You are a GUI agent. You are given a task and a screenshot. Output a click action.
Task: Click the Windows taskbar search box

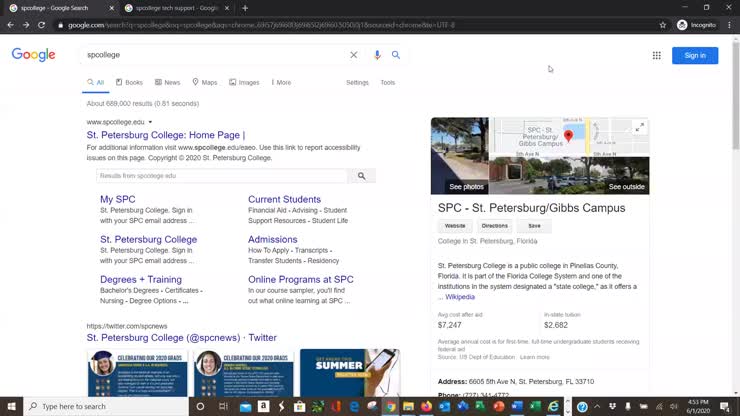[106, 406]
